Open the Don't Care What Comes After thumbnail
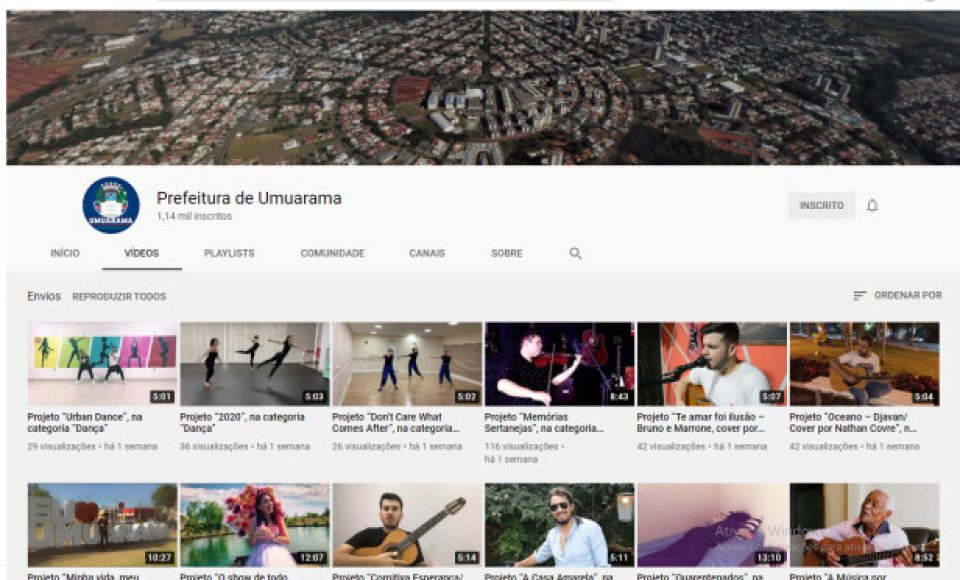This screenshot has width=960, height=580. click(407, 364)
